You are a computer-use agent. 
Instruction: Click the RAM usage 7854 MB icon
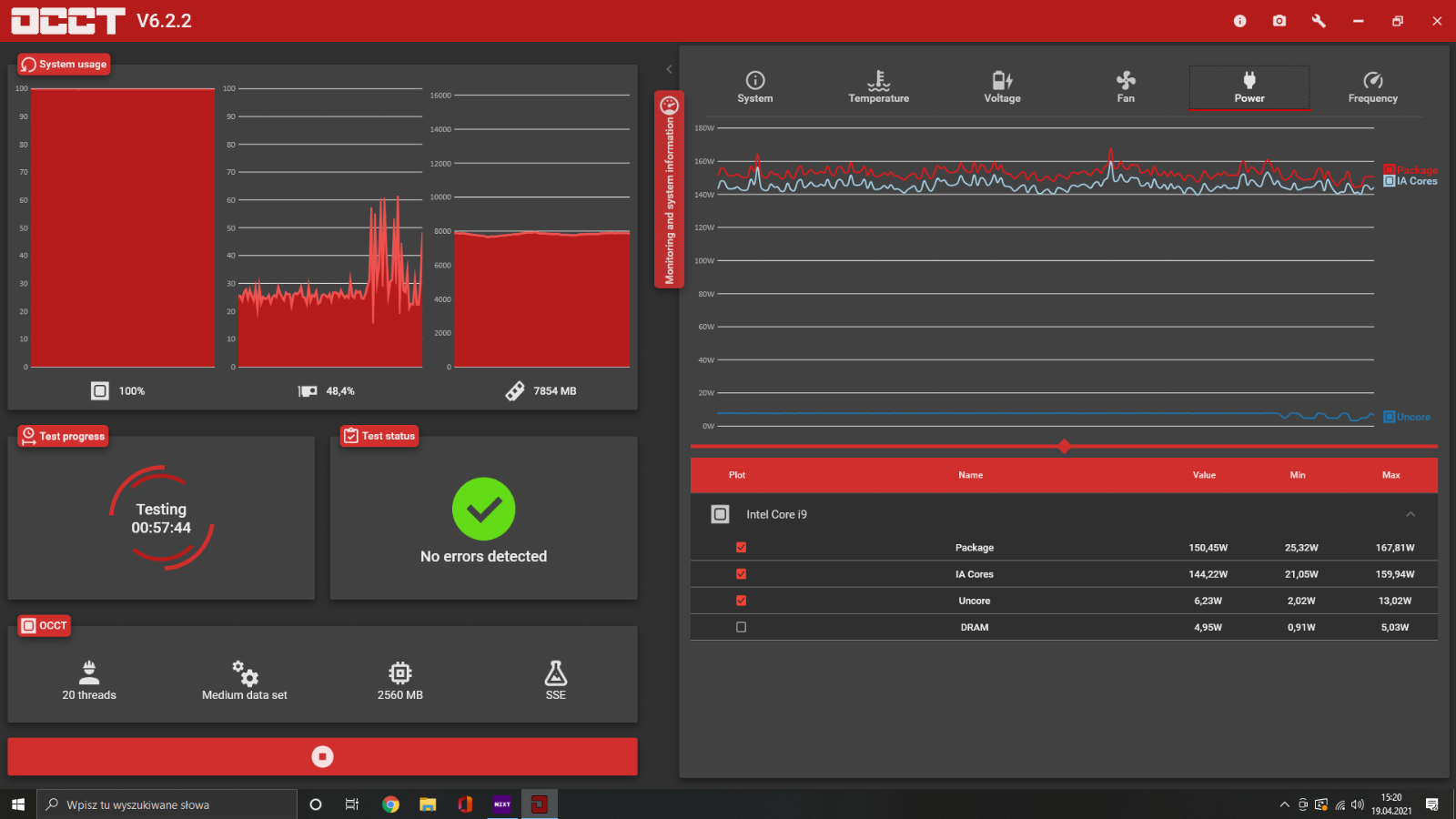515,390
